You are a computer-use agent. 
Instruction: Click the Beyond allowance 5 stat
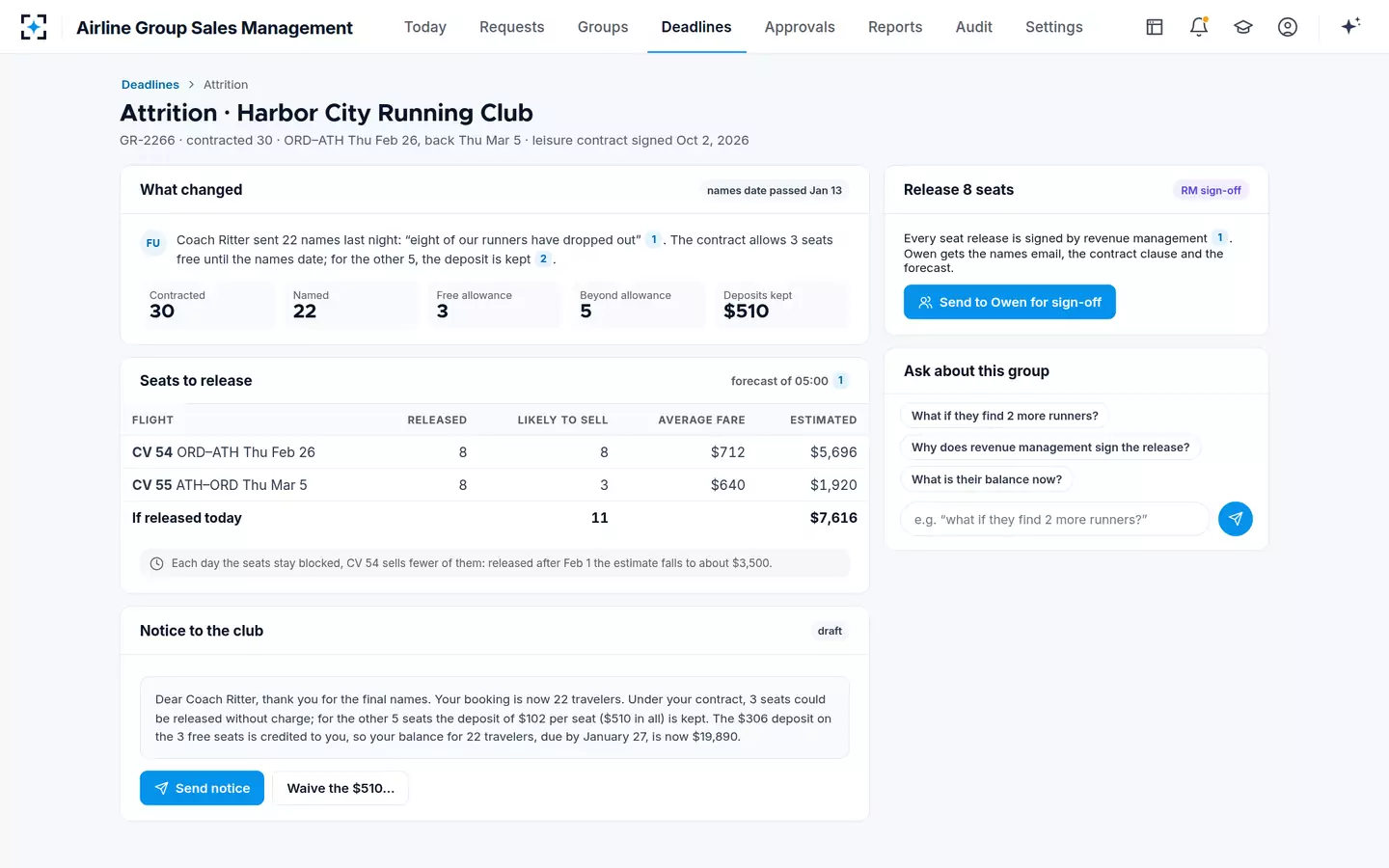[x=639, y=305]
